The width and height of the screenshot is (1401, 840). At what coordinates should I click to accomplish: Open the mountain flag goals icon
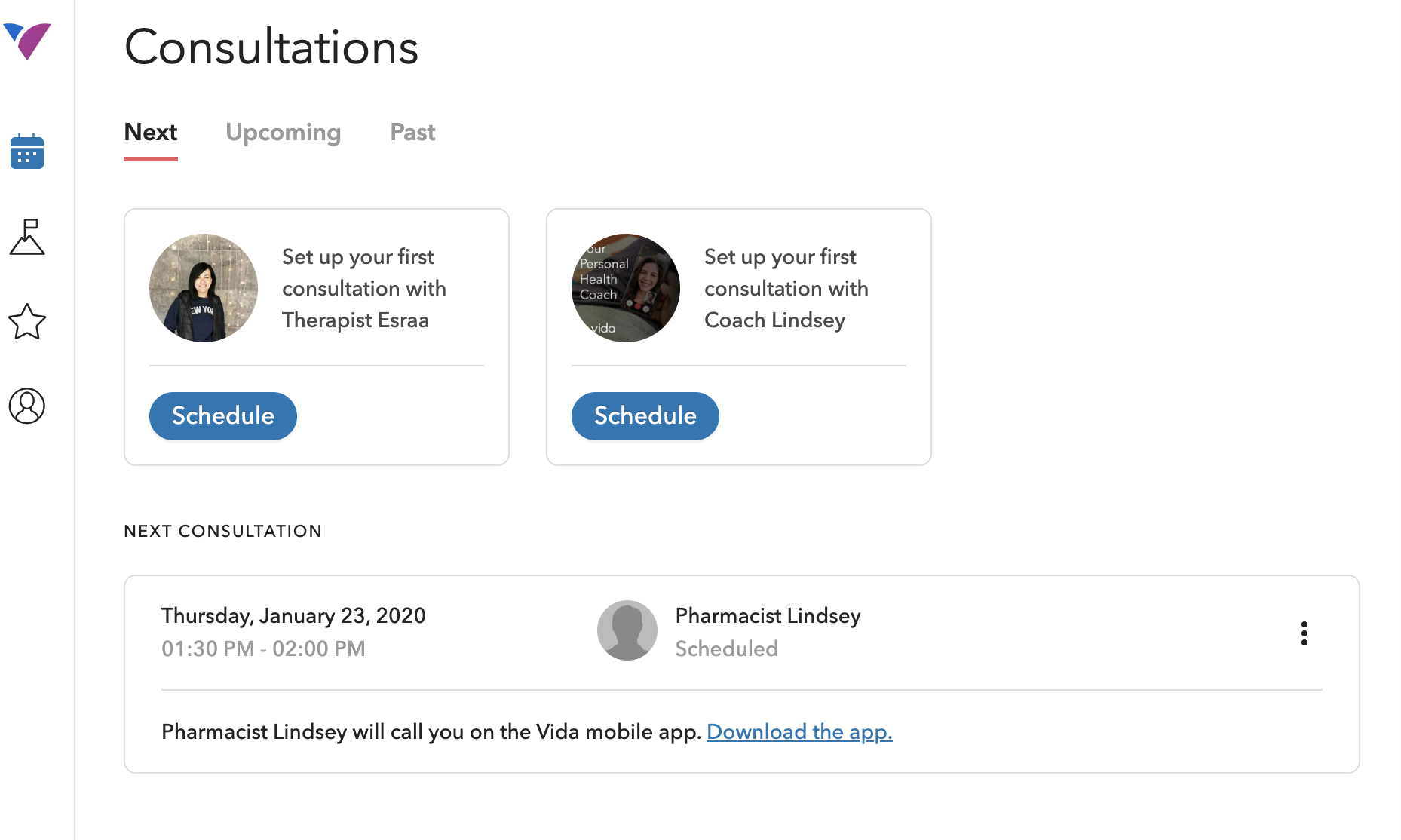pos(27,237)
